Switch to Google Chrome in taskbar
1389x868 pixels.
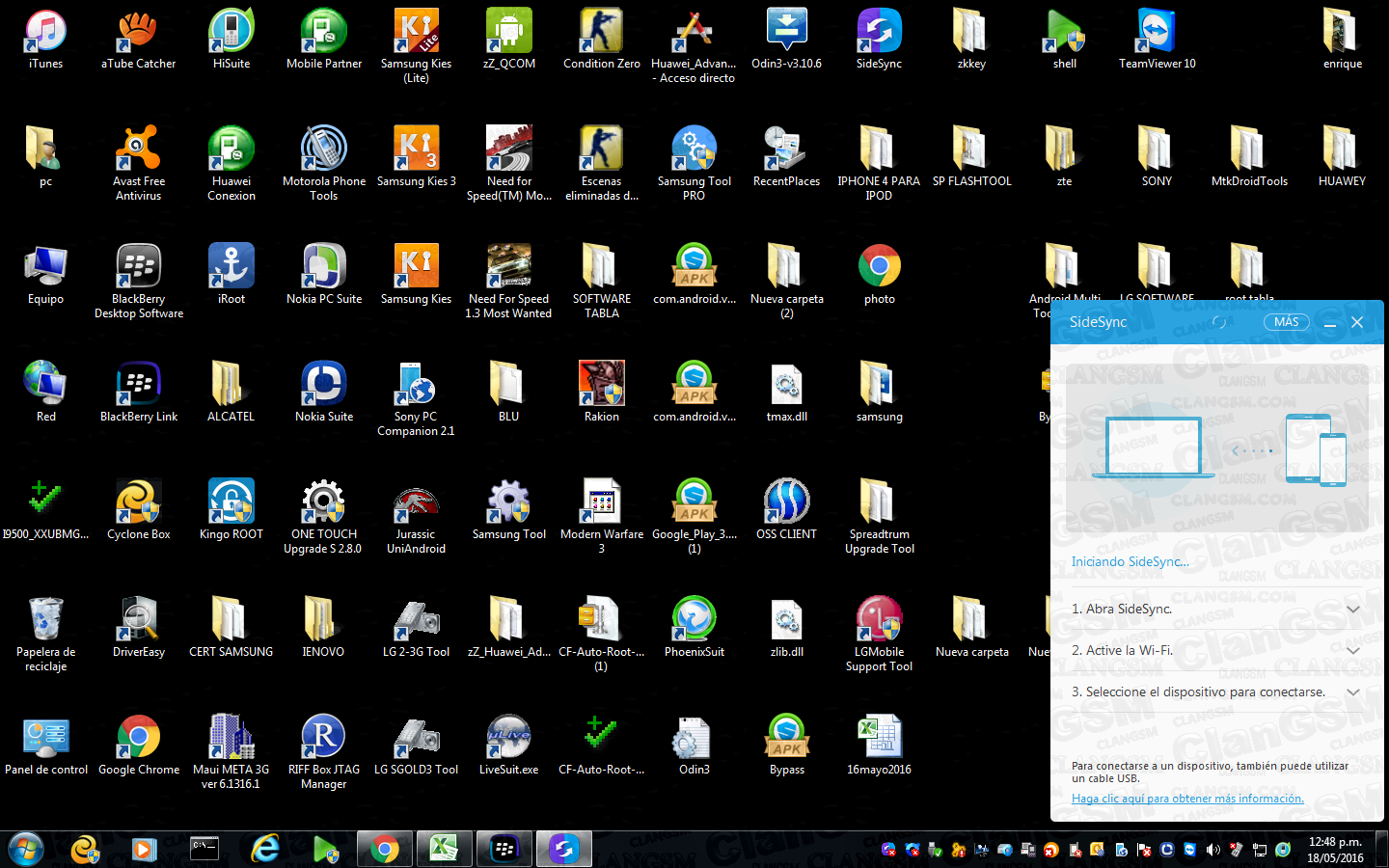click(385, 849)
